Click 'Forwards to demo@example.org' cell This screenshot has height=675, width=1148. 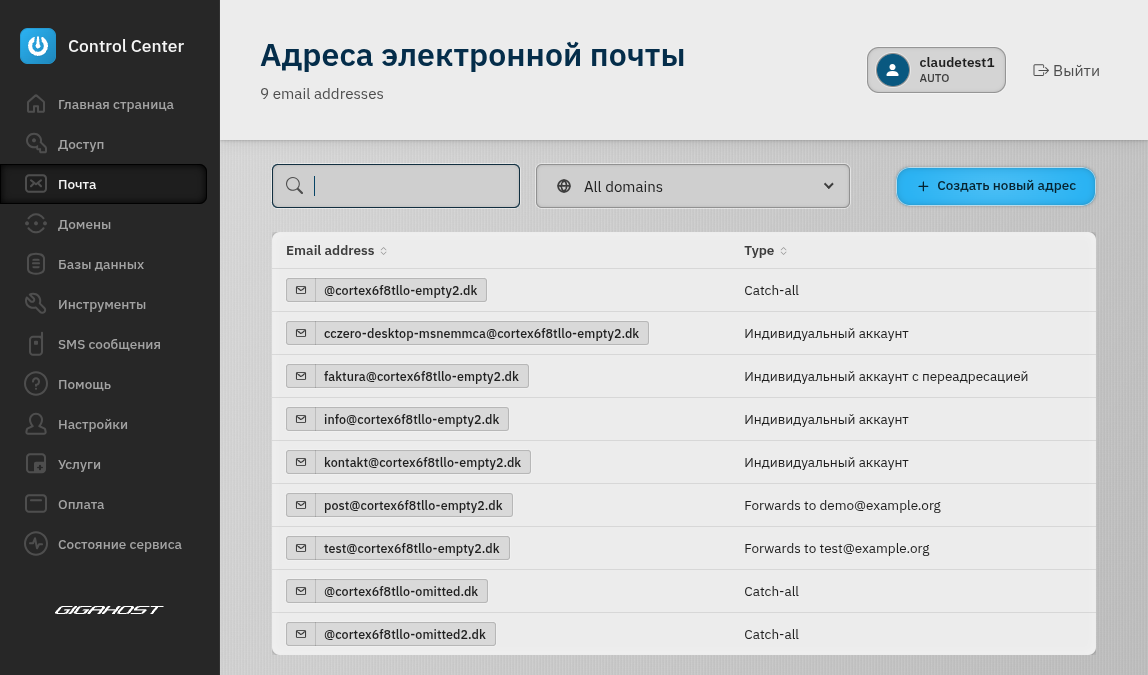tap(842, 505)
